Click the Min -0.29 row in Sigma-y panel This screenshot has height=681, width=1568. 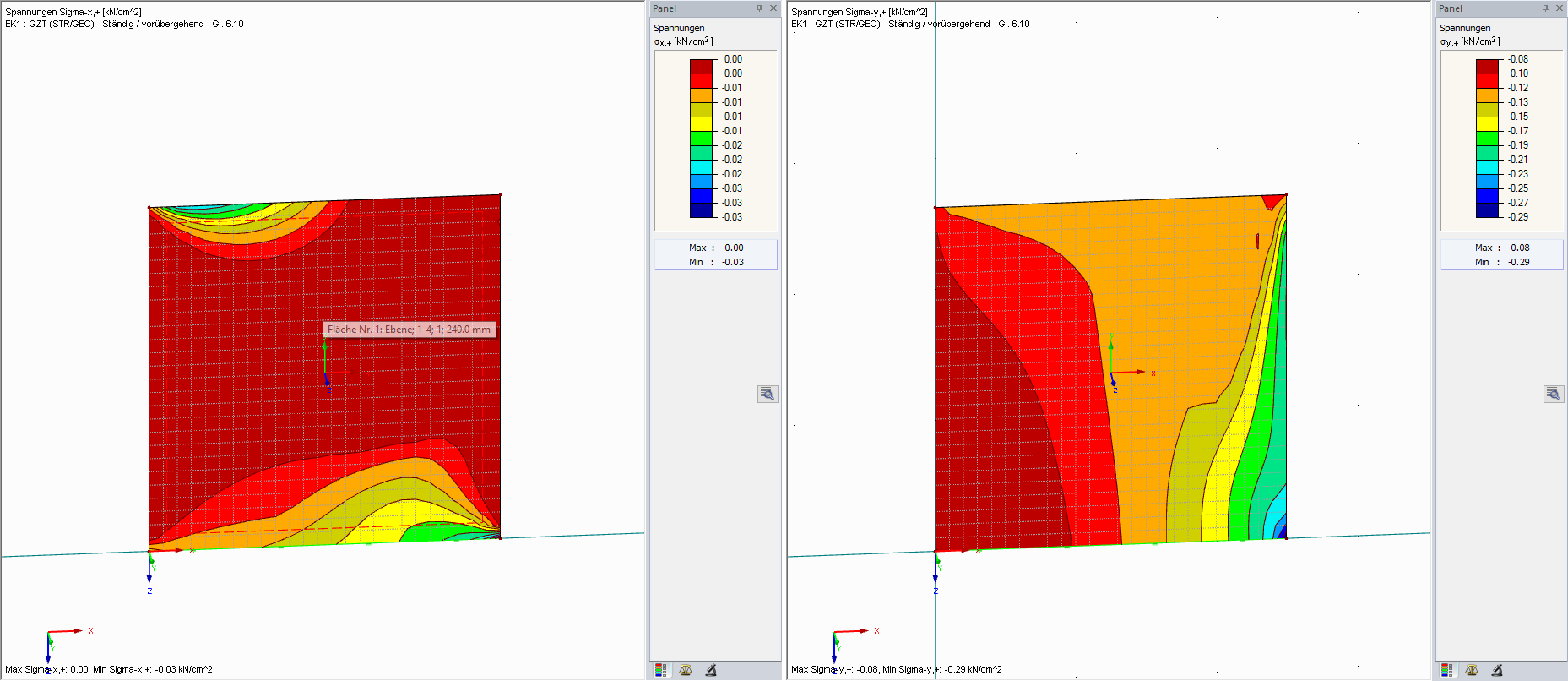point(1502,262)
